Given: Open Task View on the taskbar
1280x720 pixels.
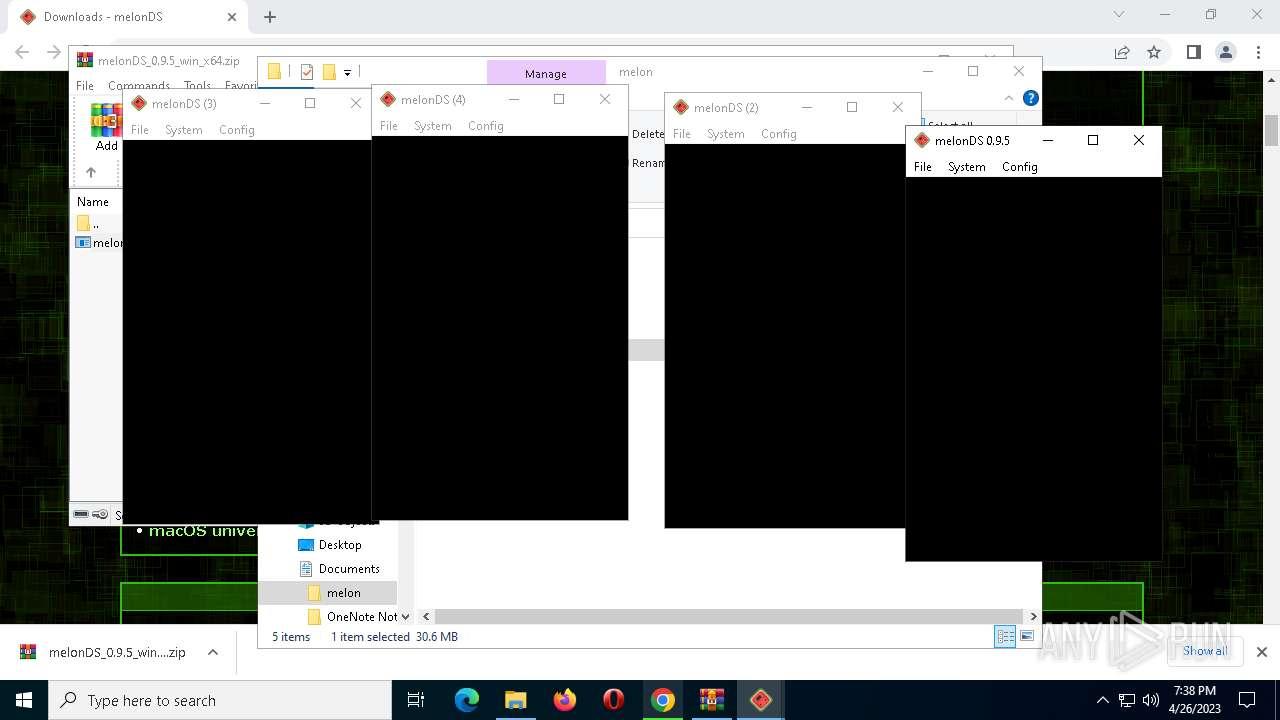Looking at the screenshot, I should tap(416, 700).
